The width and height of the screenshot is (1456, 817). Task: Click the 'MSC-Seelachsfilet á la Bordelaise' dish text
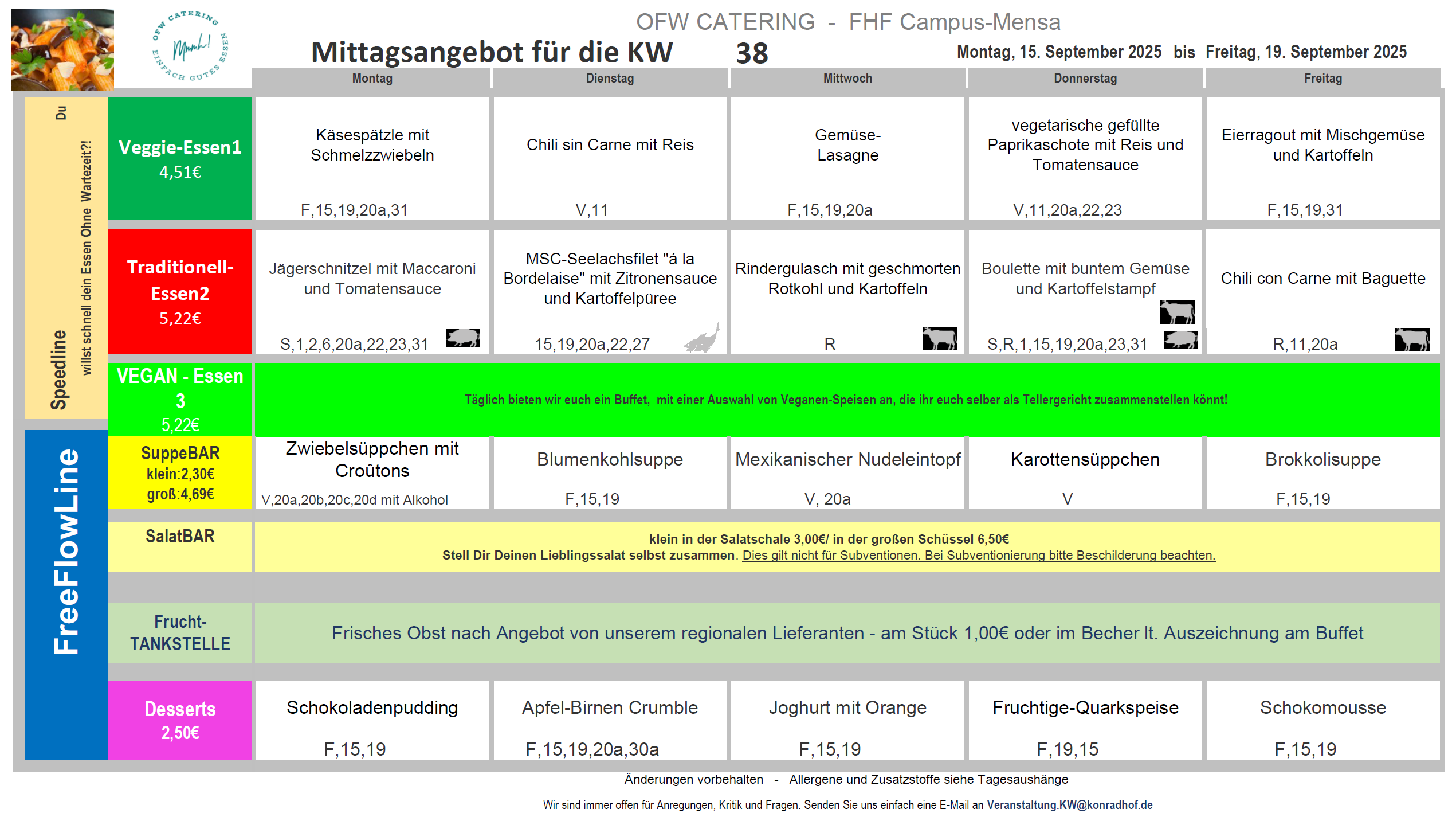point(610,279)
